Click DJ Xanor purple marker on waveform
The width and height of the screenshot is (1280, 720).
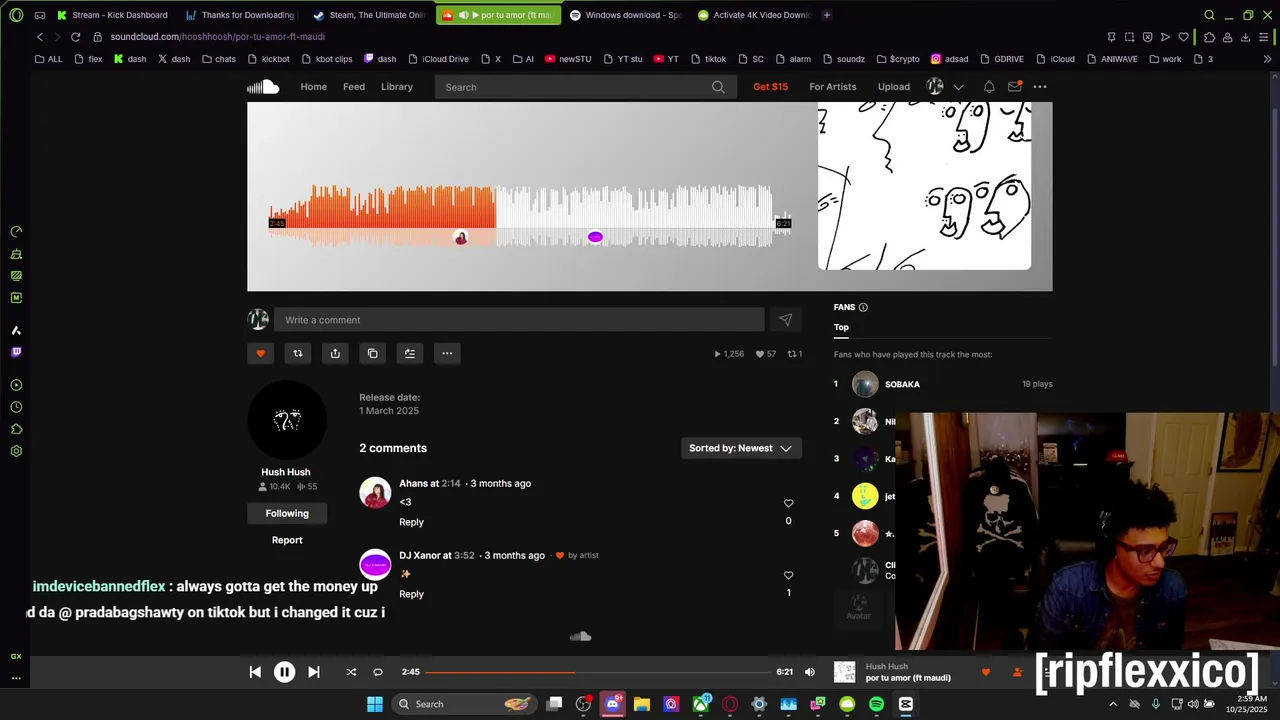[595, 237]
